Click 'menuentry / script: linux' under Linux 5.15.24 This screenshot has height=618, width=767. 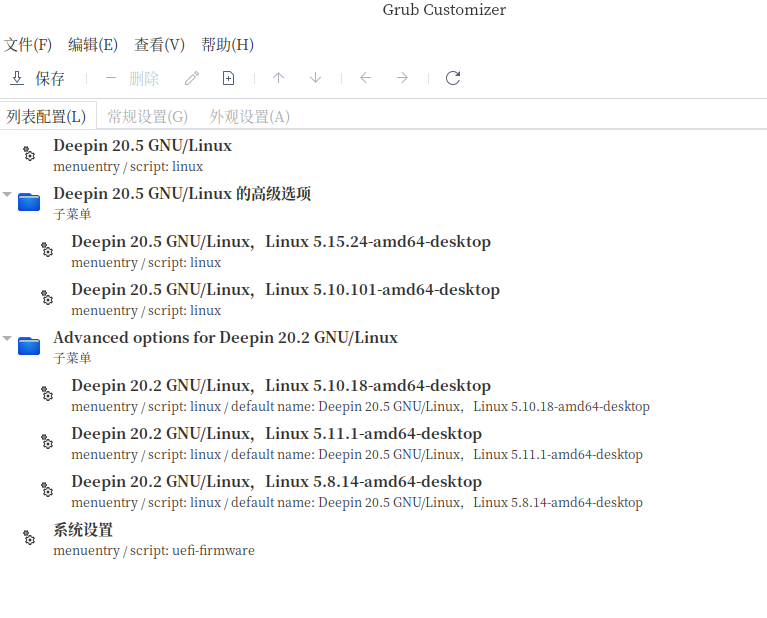146,263
